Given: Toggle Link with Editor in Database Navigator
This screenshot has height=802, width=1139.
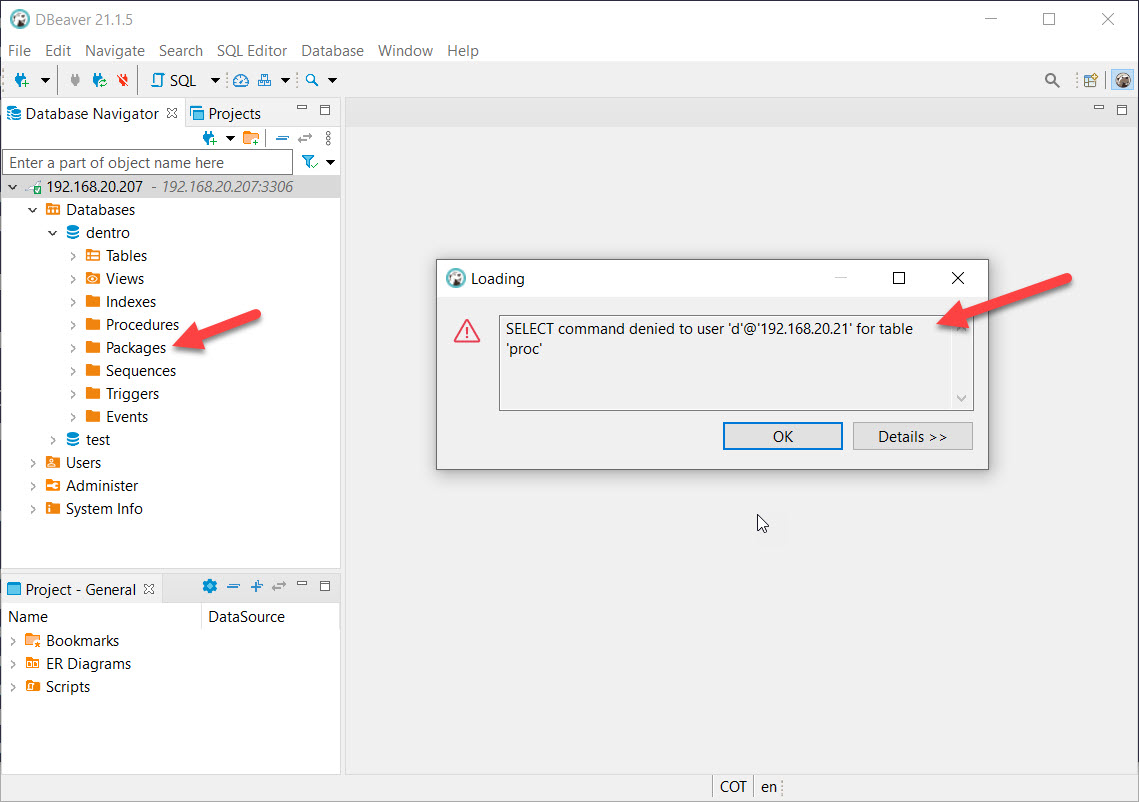Looking at the screenshot, I should (305, 138).
